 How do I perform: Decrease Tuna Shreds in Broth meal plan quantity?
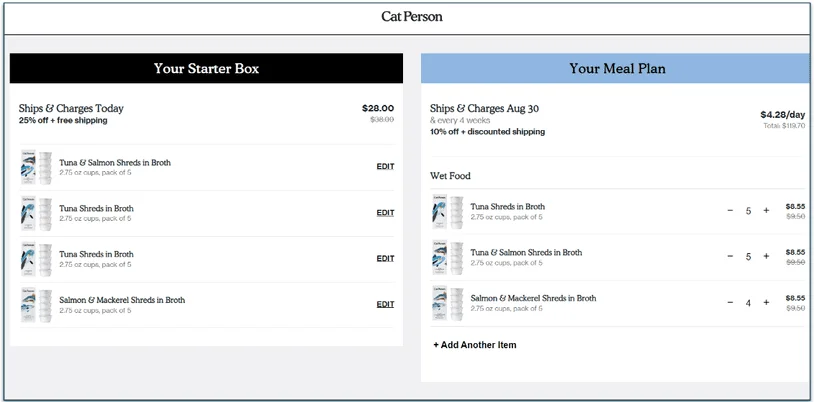[x=730, y=211]
